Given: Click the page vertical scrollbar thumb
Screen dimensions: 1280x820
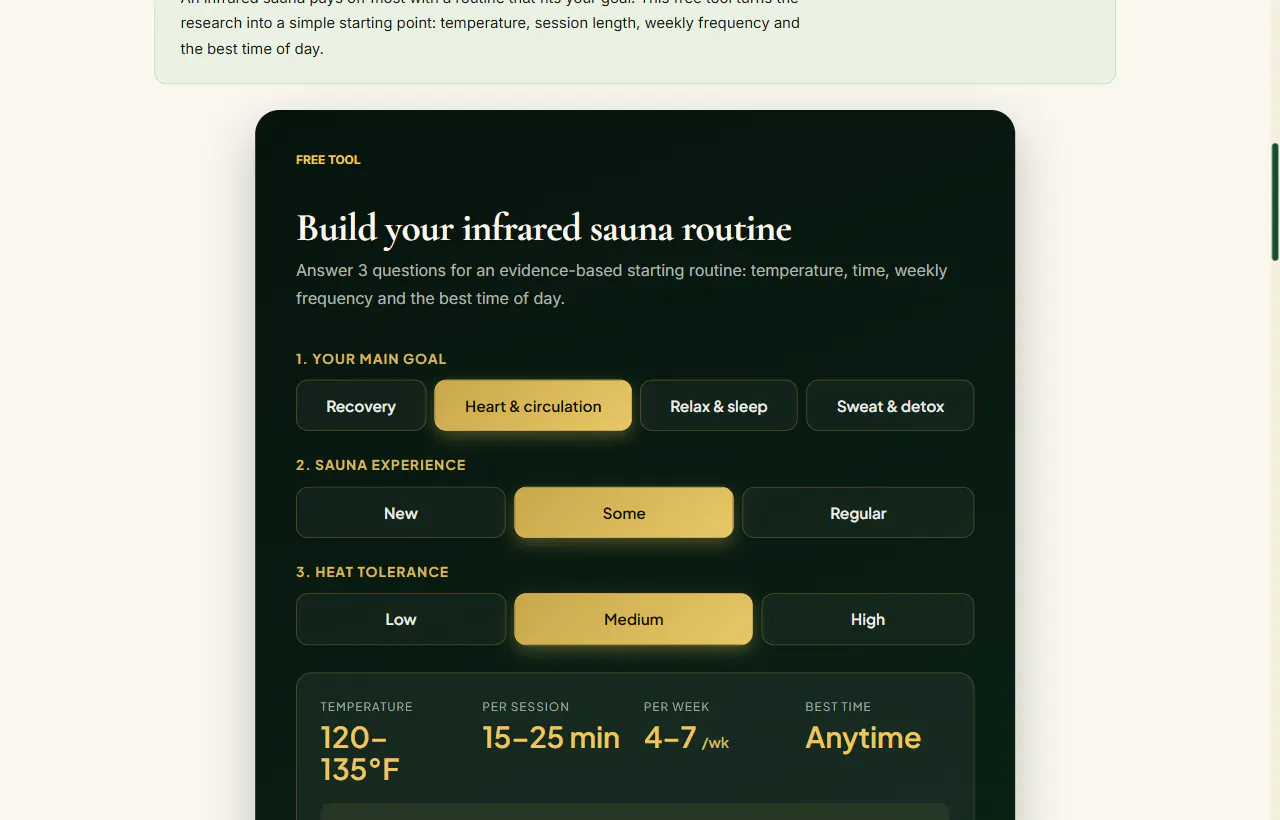Looking at the screenshot, I should click(x=1275, y=202).
